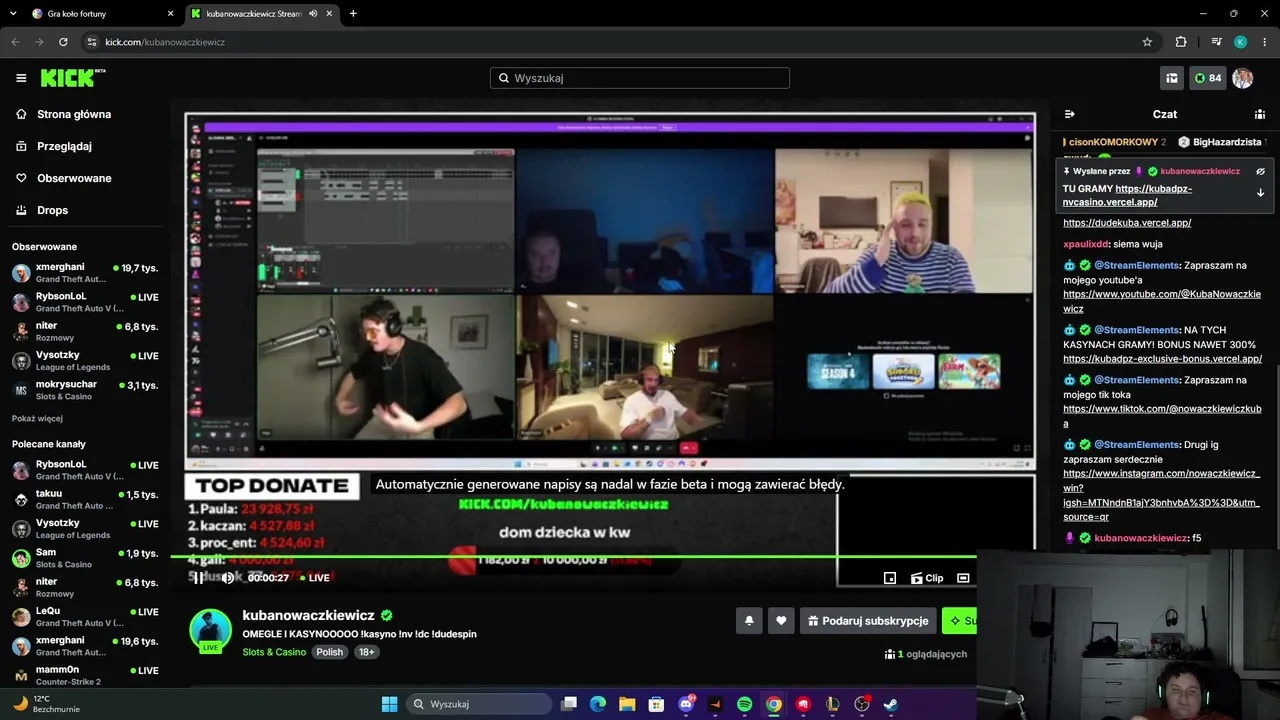
Task: Click xpaulixdd username in chat
Action: click(x=1085, y=244)
